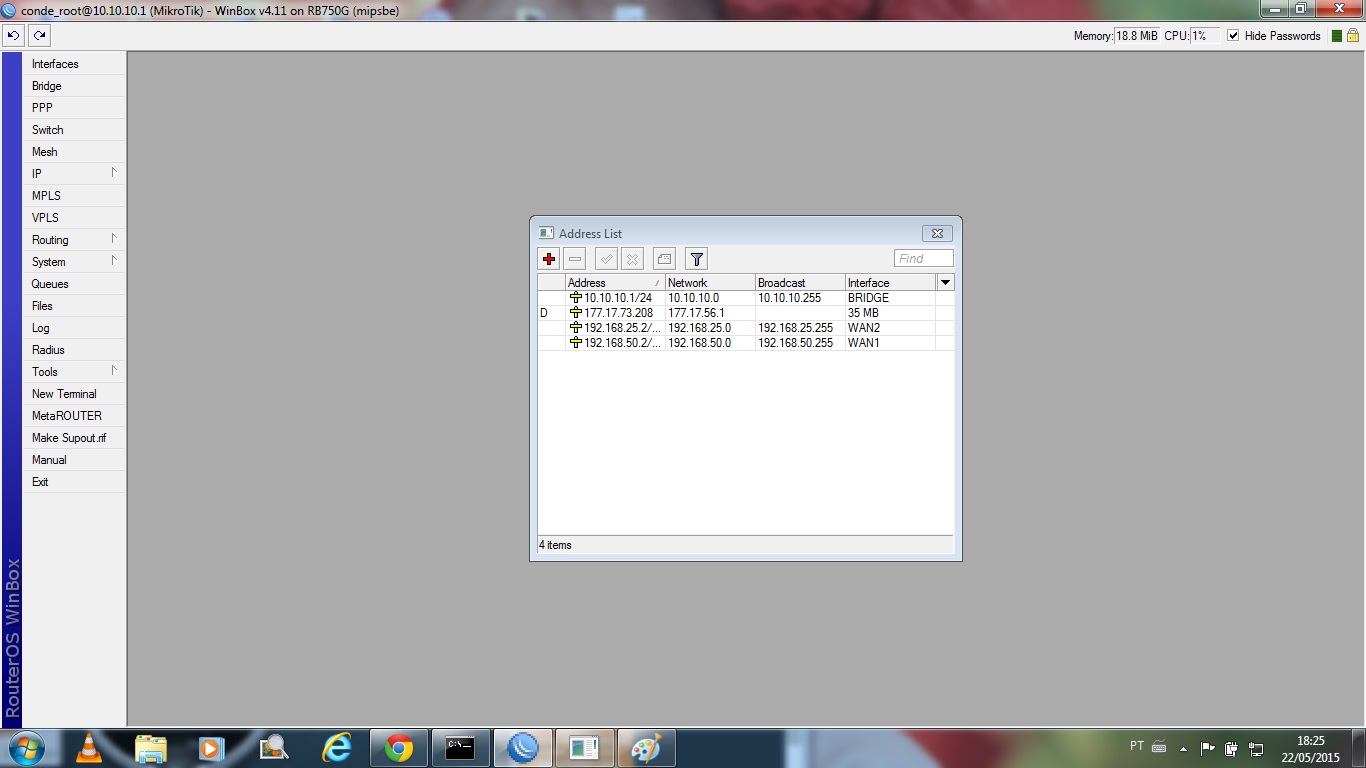The width and height of the screenshot is (1366, 768).
Task: Select the 10.10.10.1/24 address row
Action: (745, 298)
